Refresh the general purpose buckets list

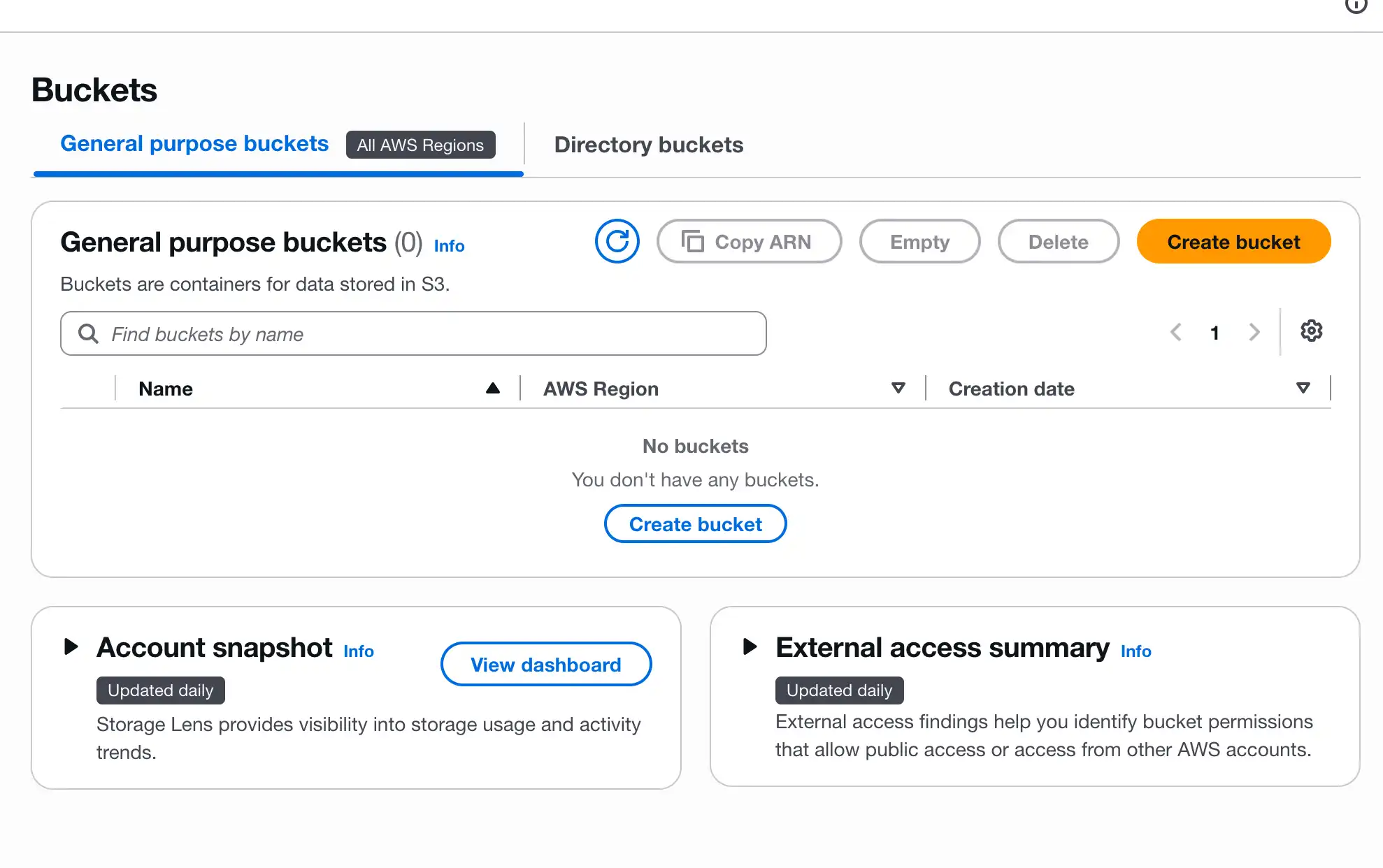point(617,242)
